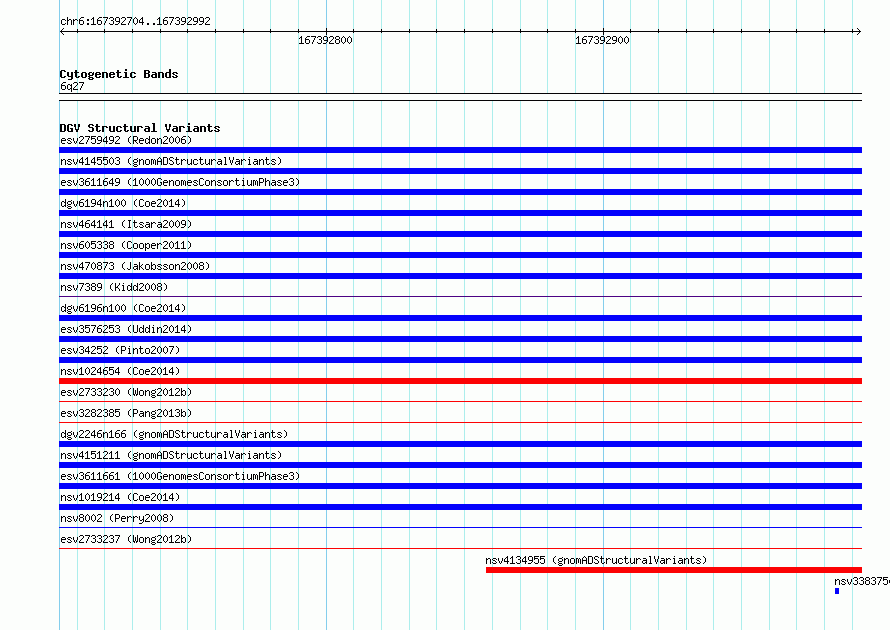
Task: Open esv3611649 (1000GenomesConsortiumPhase3) label
Action: click(180, 182)
